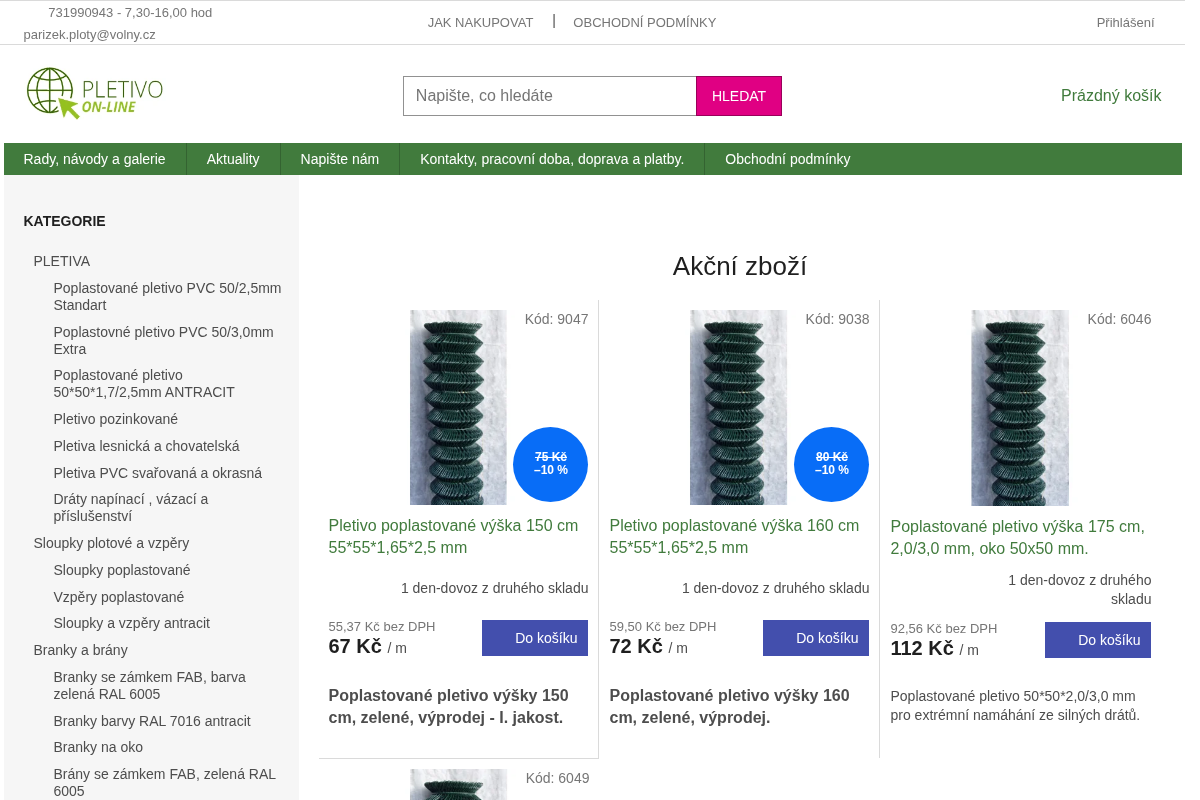The width and height of the screenshot is (1200, 800).
Task: Open the 'Napište nám' menu item
Action: coord(340,159)
